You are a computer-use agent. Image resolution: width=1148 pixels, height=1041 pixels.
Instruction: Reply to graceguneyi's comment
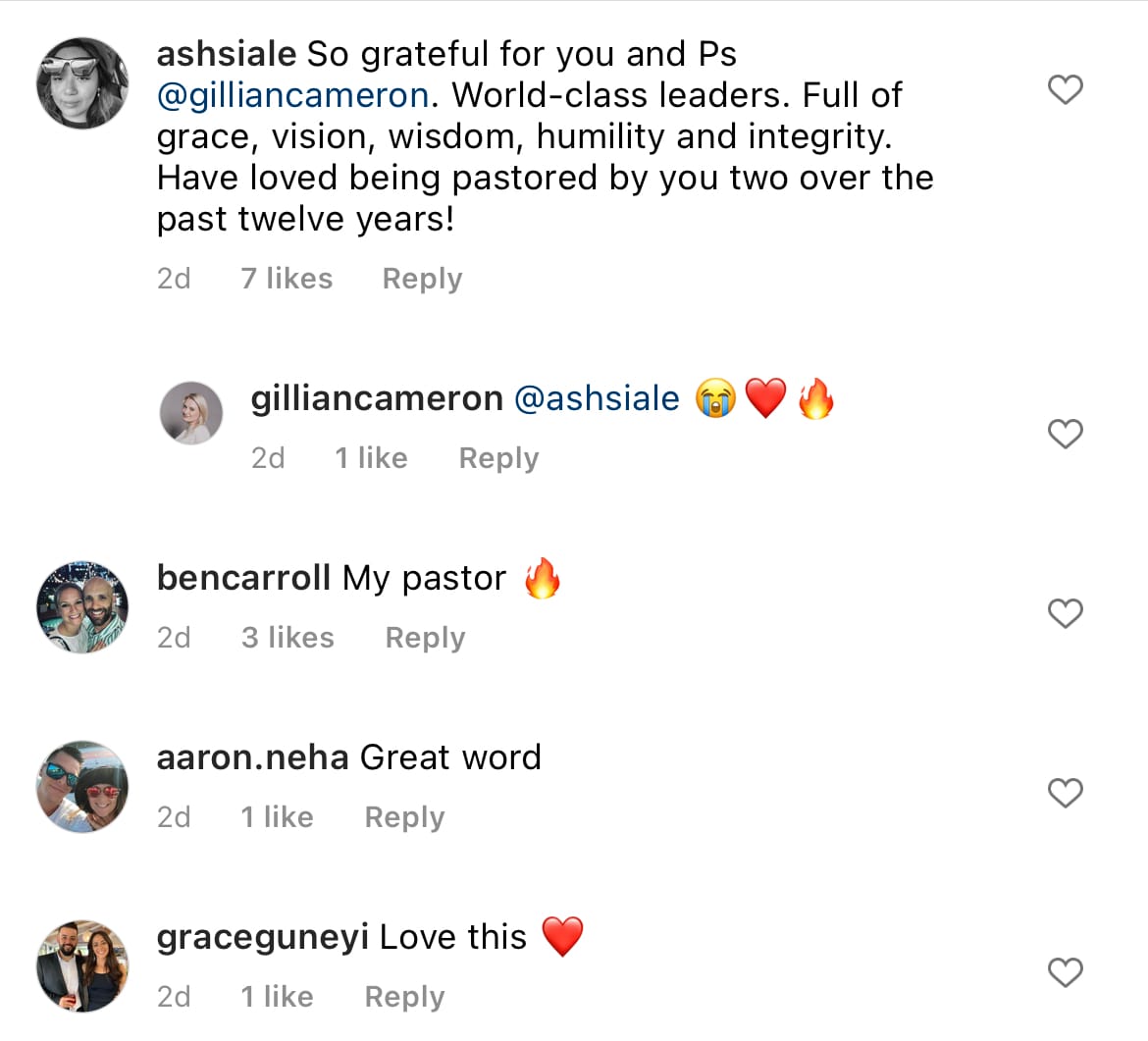point(403,996)
